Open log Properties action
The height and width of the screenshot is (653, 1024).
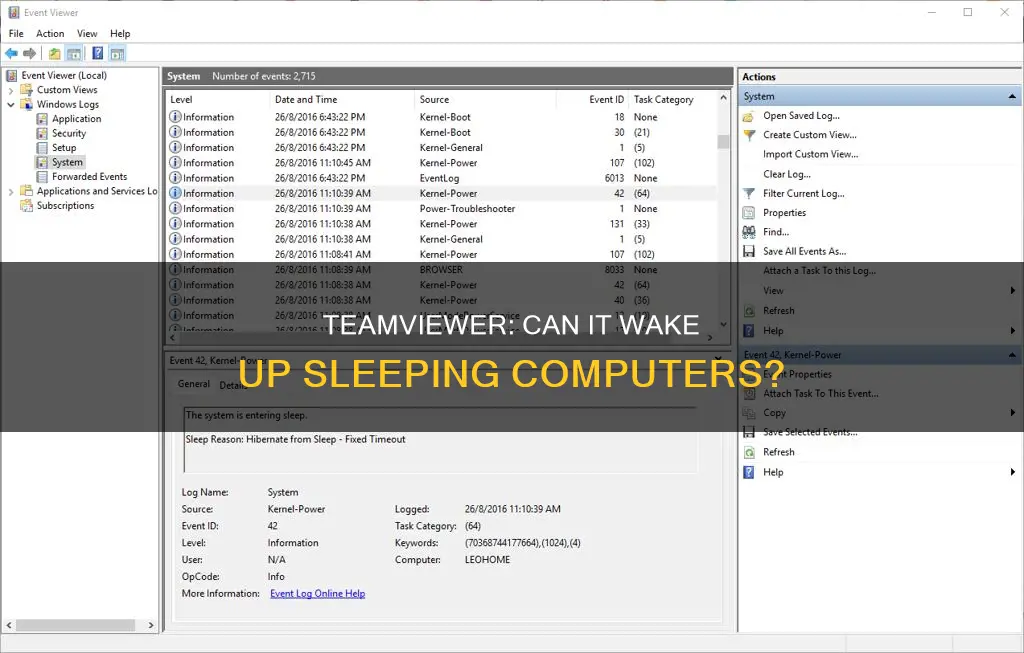pos(784,212)
